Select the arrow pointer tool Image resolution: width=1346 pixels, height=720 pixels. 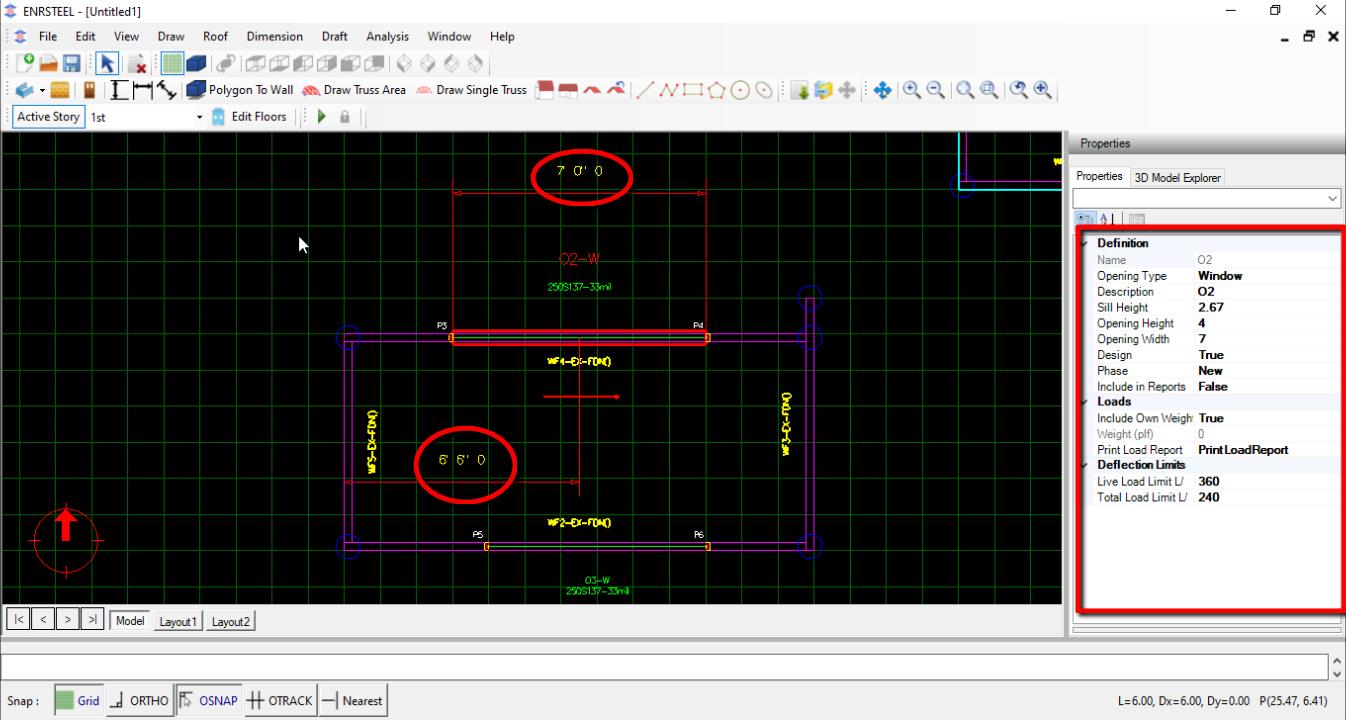106,64
